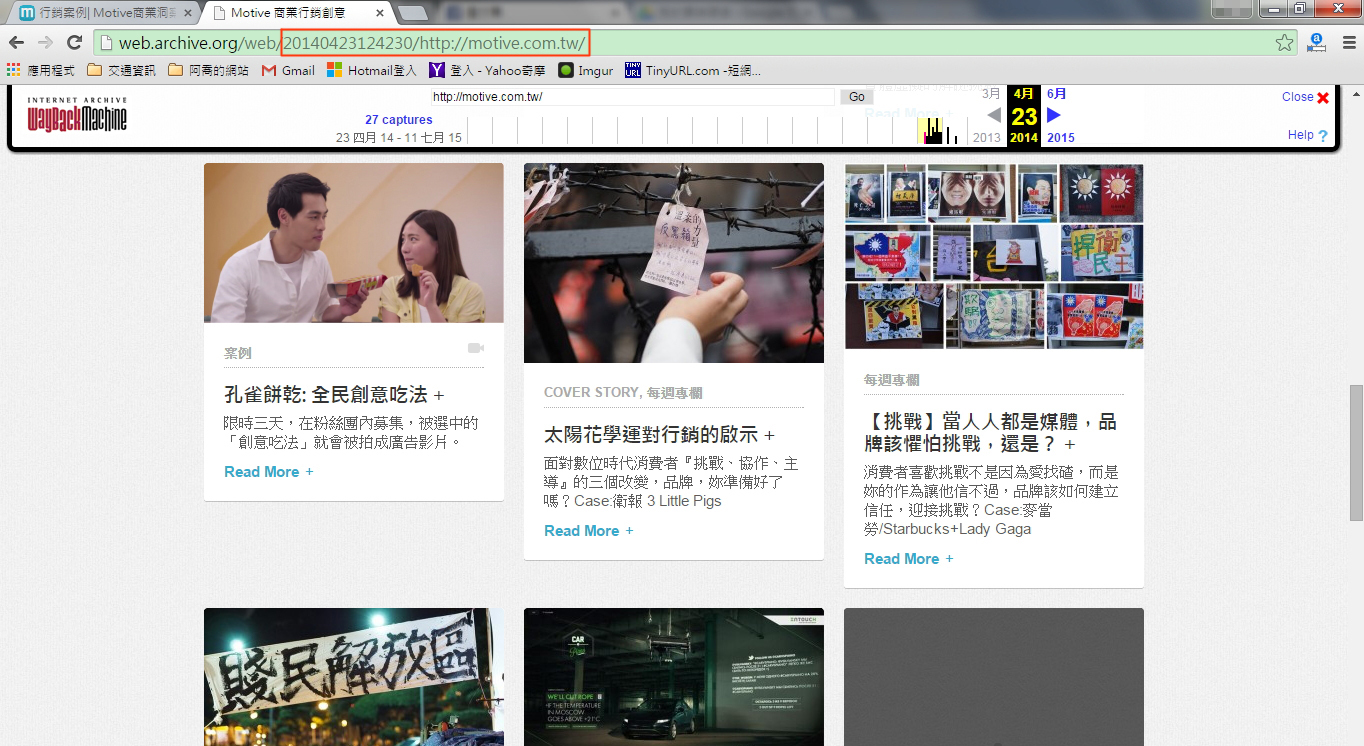The height and width of the screenshot is (746, 1364).
Task: Reload the page with the refresh icon
Action: pyautogui.click(x=74, y=42)
